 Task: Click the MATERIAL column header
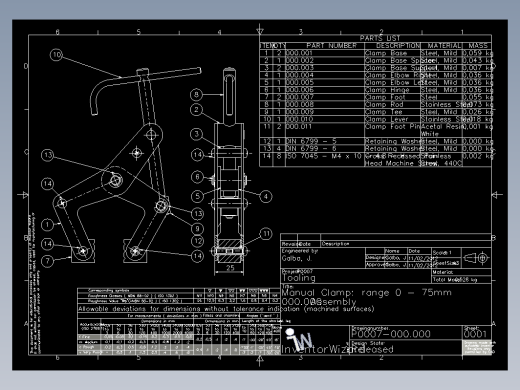coord(444,45)
